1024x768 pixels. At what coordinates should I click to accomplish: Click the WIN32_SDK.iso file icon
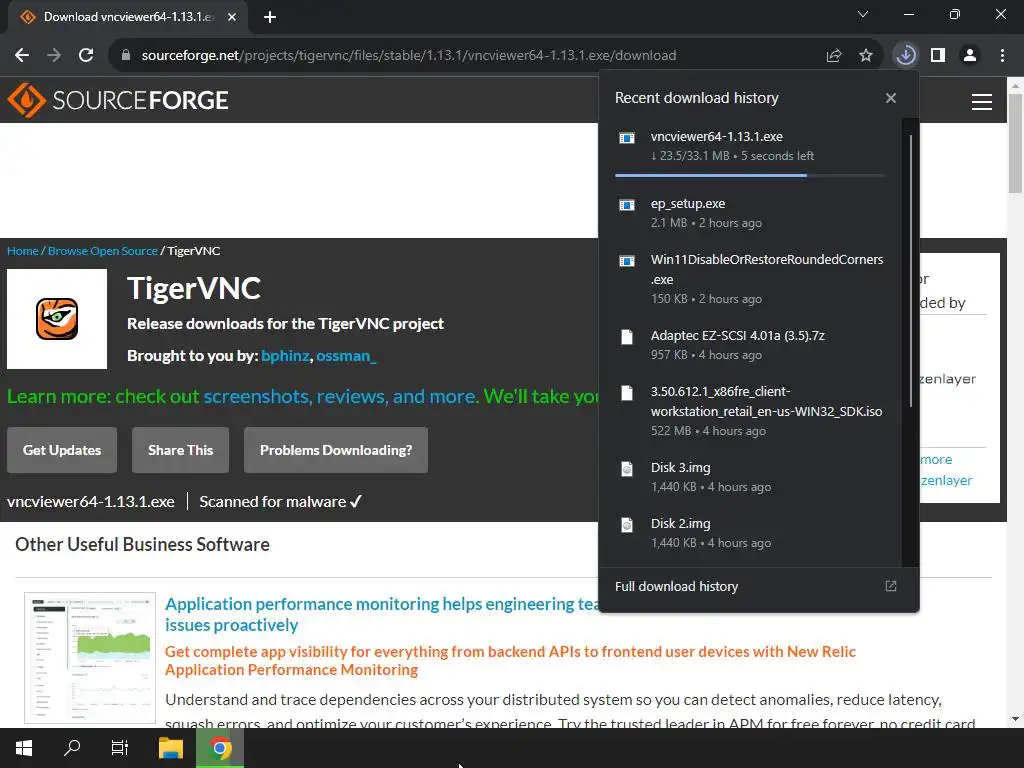[x=627, y=393]
